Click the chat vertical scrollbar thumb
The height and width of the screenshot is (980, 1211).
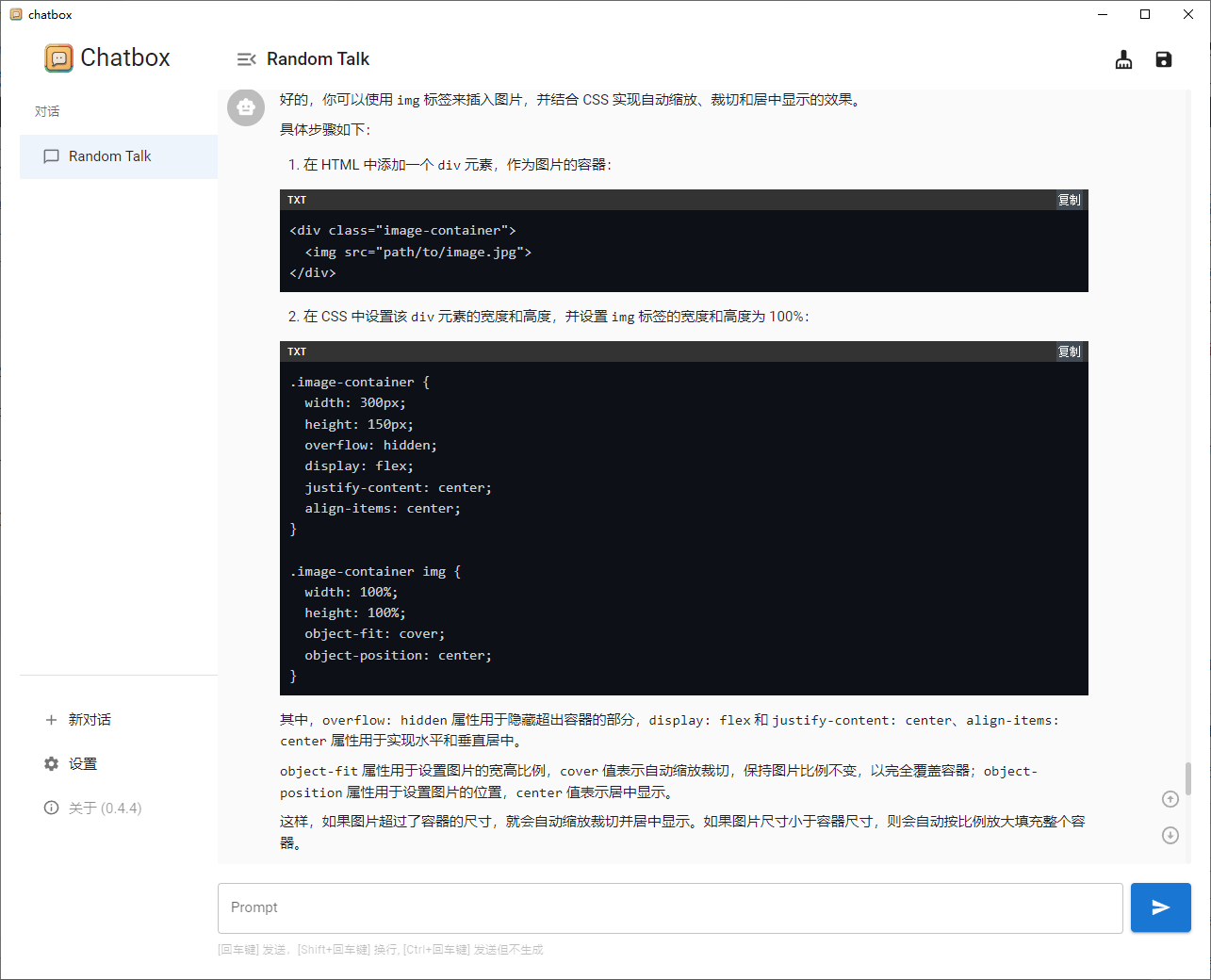pos(1187,778)
